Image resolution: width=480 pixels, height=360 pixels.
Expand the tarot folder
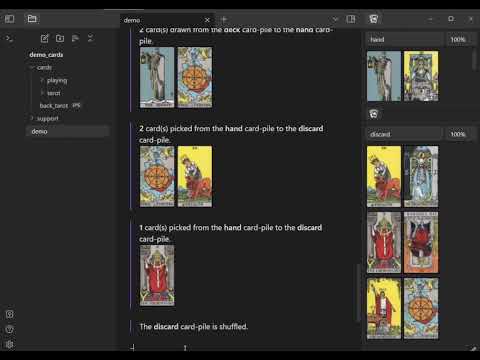coord(54,93)
